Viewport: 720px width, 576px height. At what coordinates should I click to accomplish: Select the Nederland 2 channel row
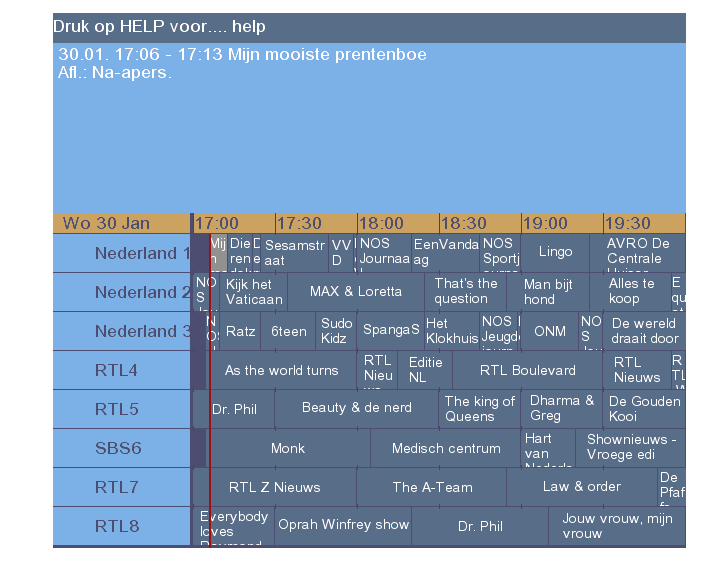click(x=122, y=292)
